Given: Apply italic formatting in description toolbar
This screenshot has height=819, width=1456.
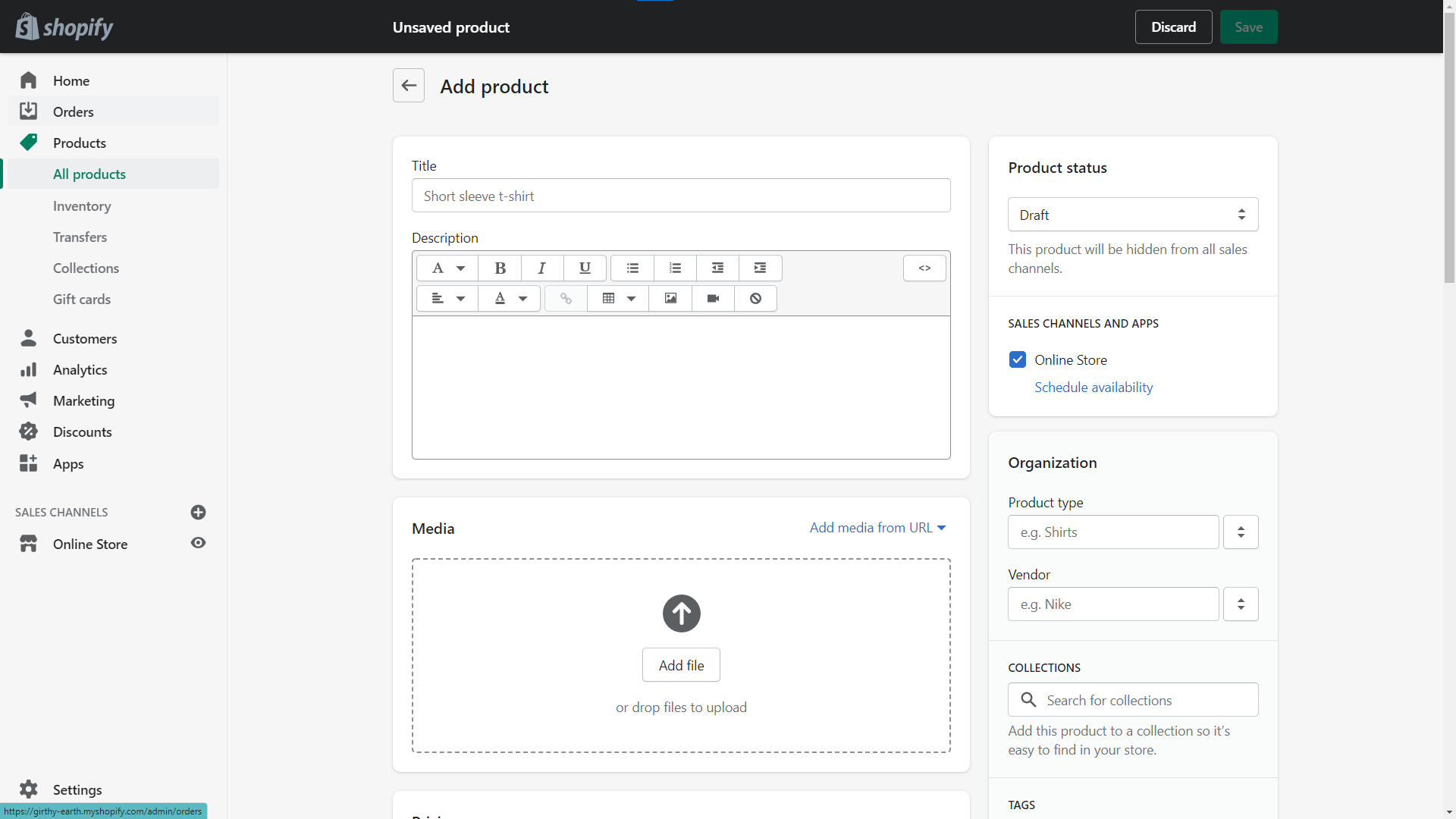Looking at the screenshot, I should point(541,268).
